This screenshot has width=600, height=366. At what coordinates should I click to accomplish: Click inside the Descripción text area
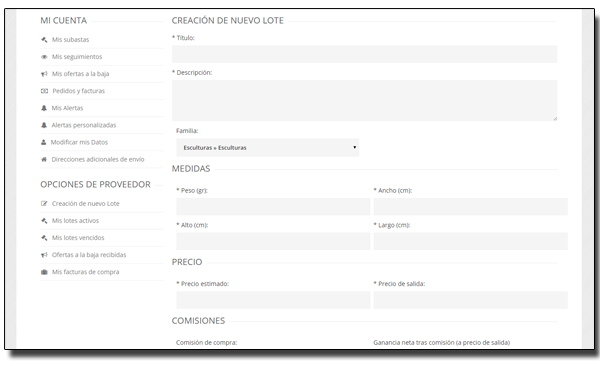click(364, 100)
